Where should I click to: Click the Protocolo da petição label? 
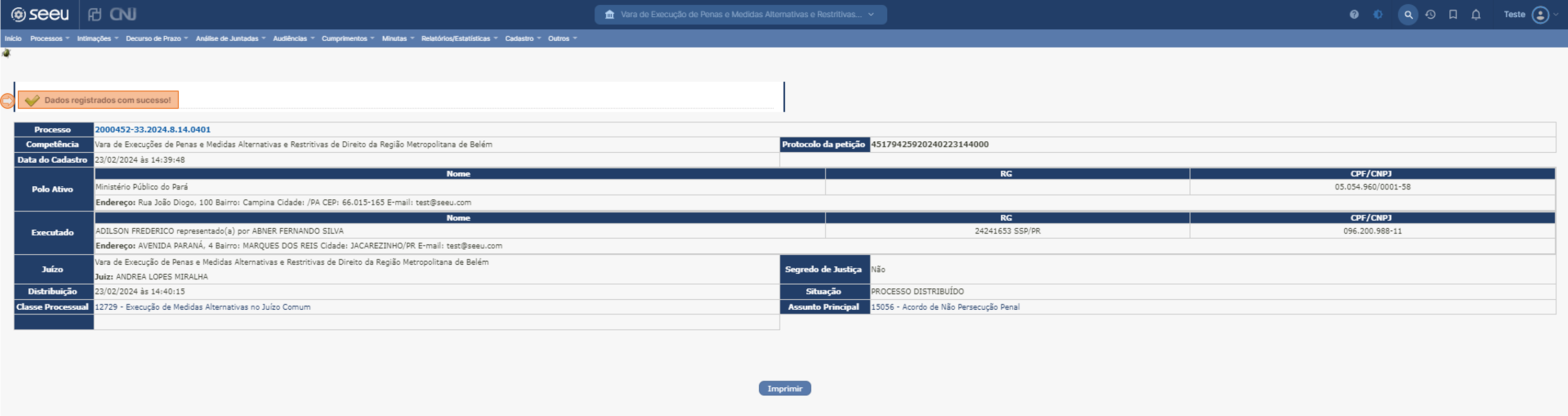[x=824, y=144]
